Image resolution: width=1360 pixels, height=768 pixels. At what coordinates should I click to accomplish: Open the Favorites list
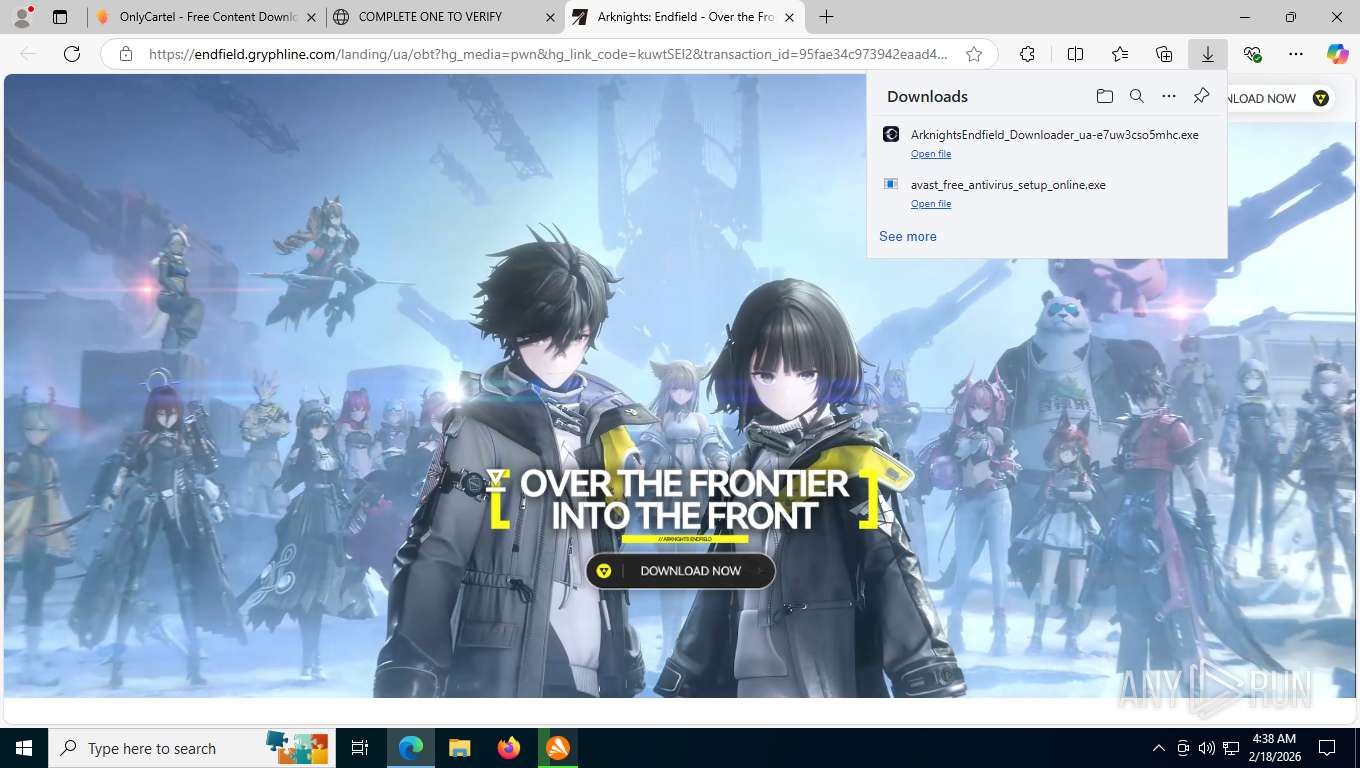coord(1120,54)
